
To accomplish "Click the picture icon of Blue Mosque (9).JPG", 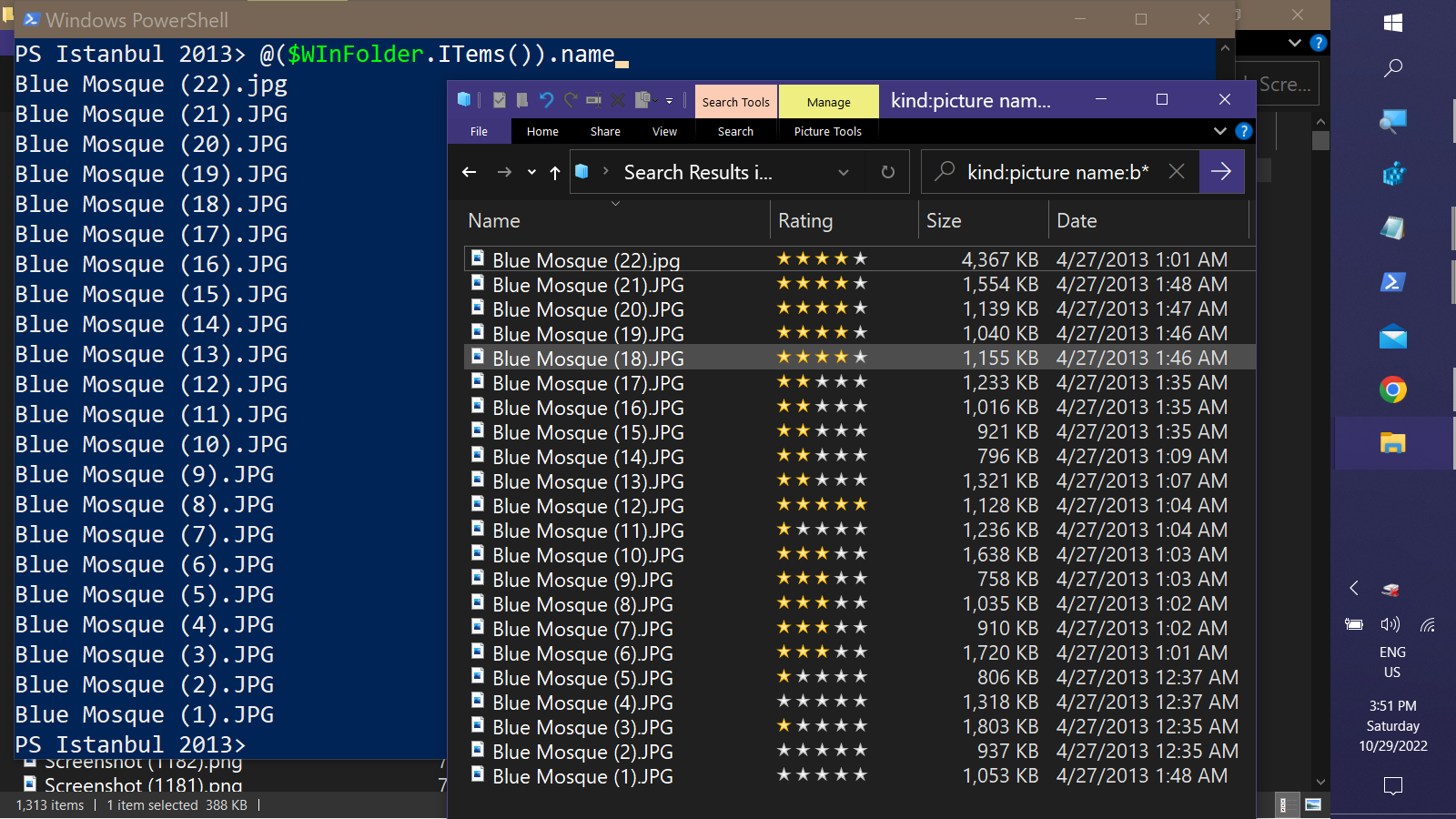I will pyautogui.click(x=477, y=578).
